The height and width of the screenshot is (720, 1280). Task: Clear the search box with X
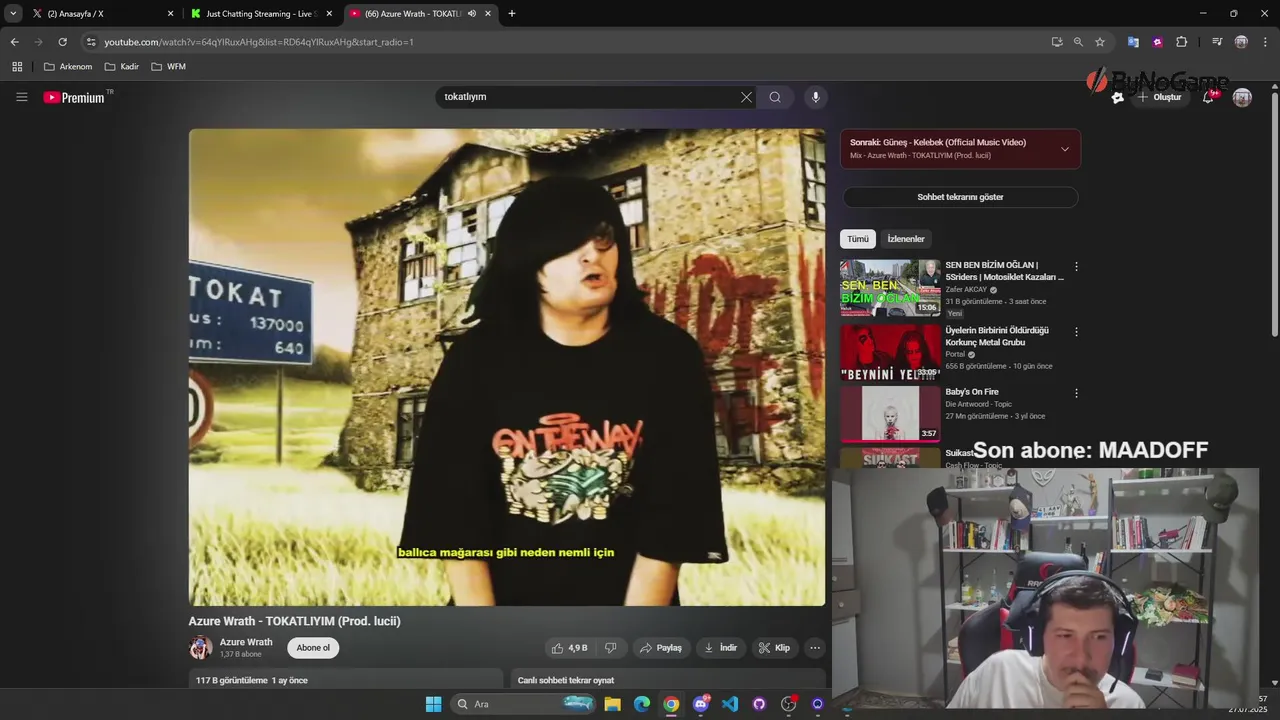746,97
